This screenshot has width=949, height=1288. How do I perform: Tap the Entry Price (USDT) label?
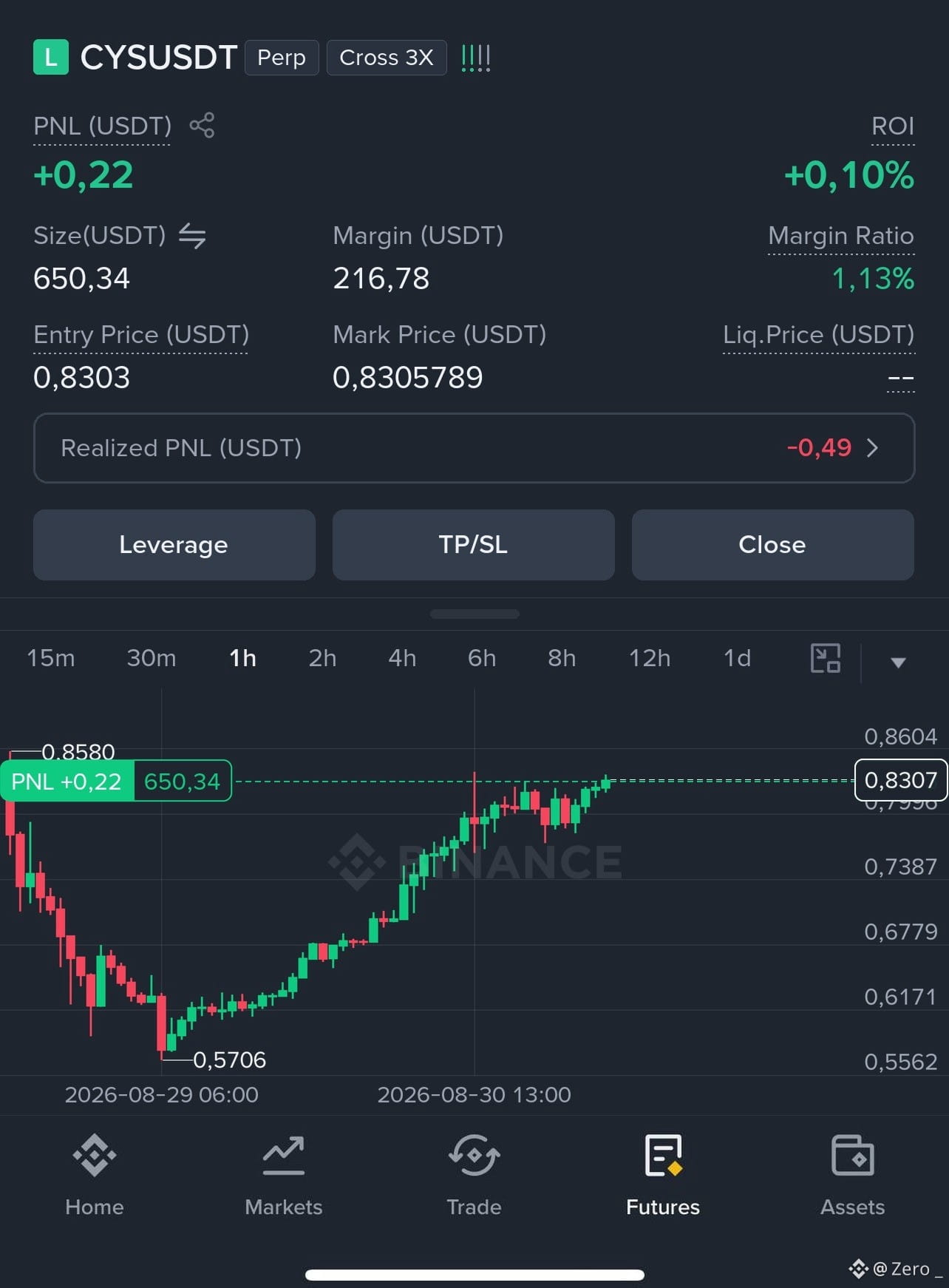[x=141, y=335]
